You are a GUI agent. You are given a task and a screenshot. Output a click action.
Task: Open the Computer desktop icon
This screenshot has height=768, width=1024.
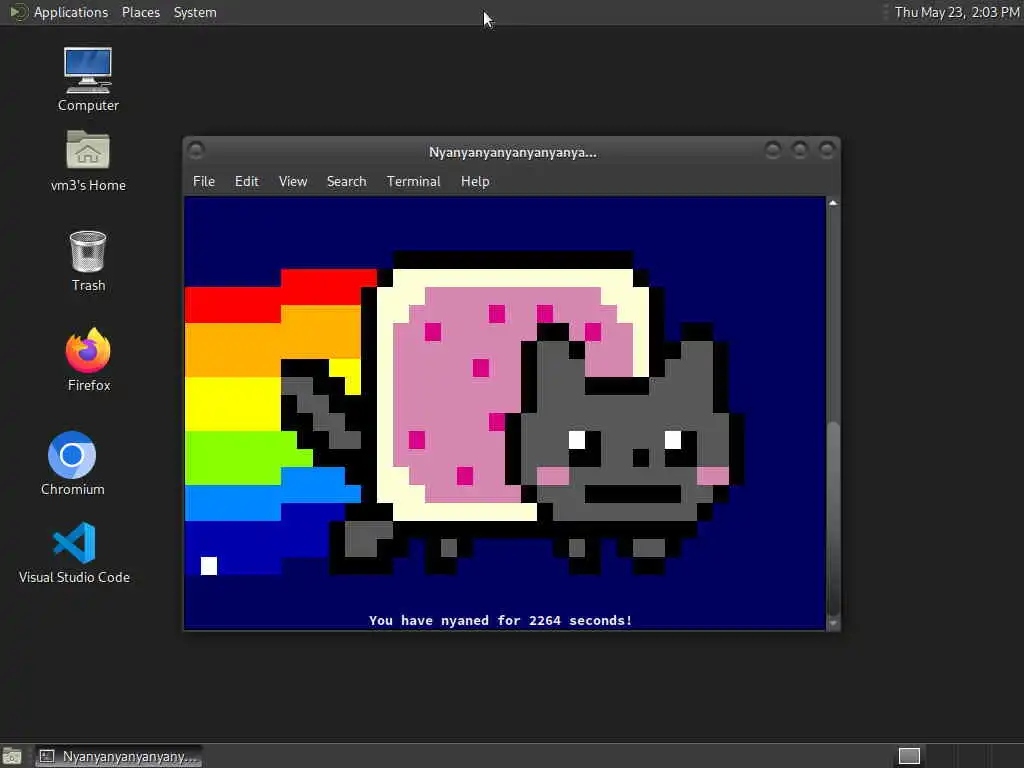[x=88, y=79]
